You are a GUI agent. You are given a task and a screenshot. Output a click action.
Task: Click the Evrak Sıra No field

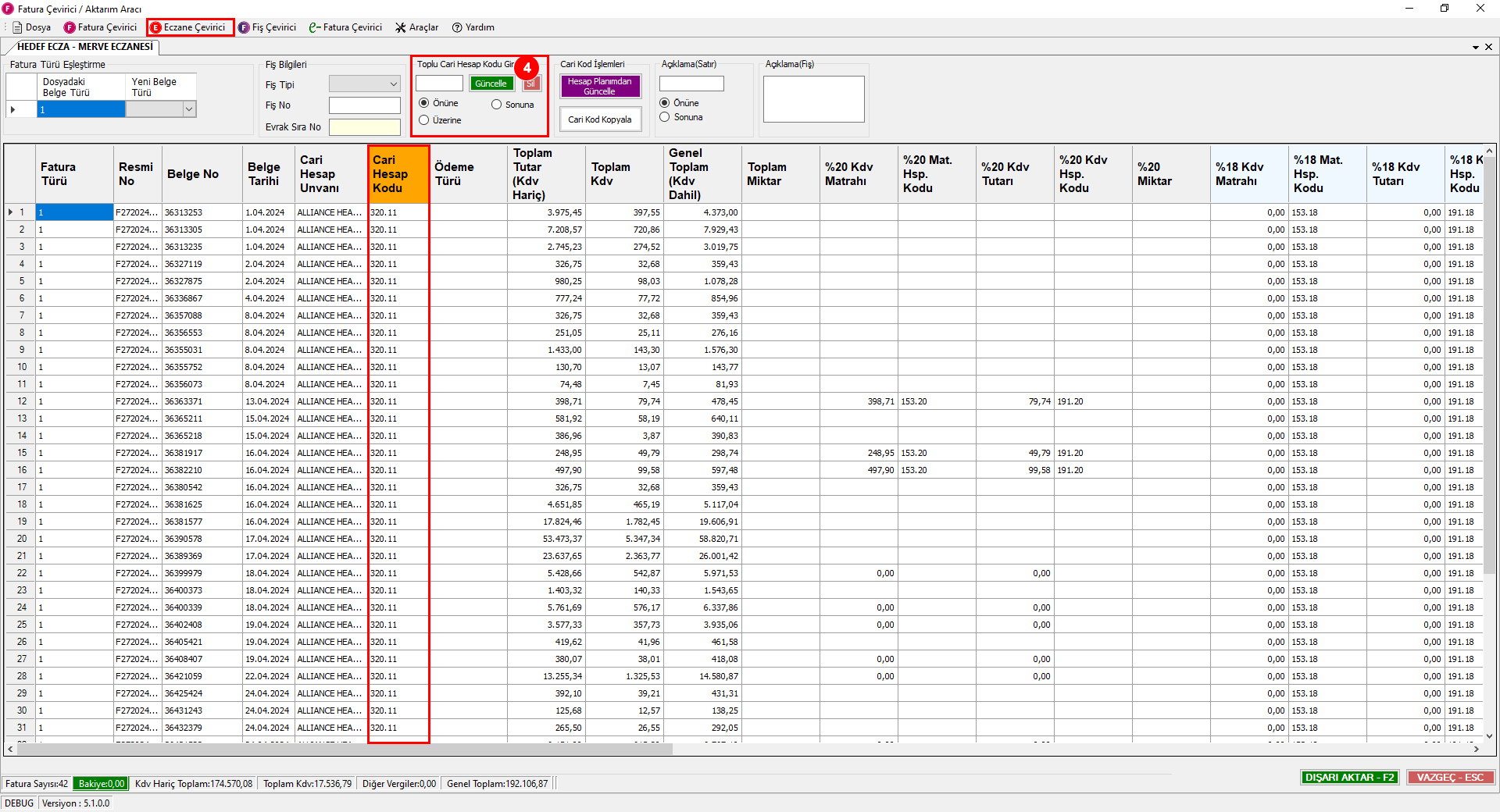(365, 126)
